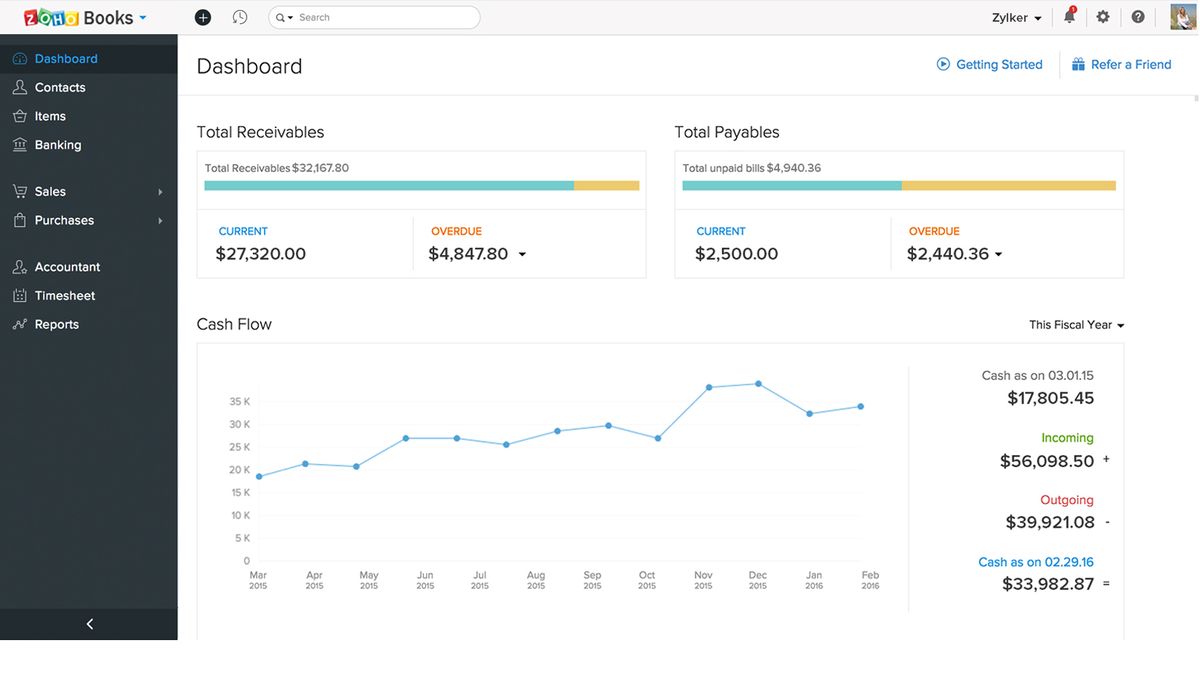Select Items in the sidebar
Viewport: 1200px width, 675px height.
pyautogui.click(x=50, y=115)
